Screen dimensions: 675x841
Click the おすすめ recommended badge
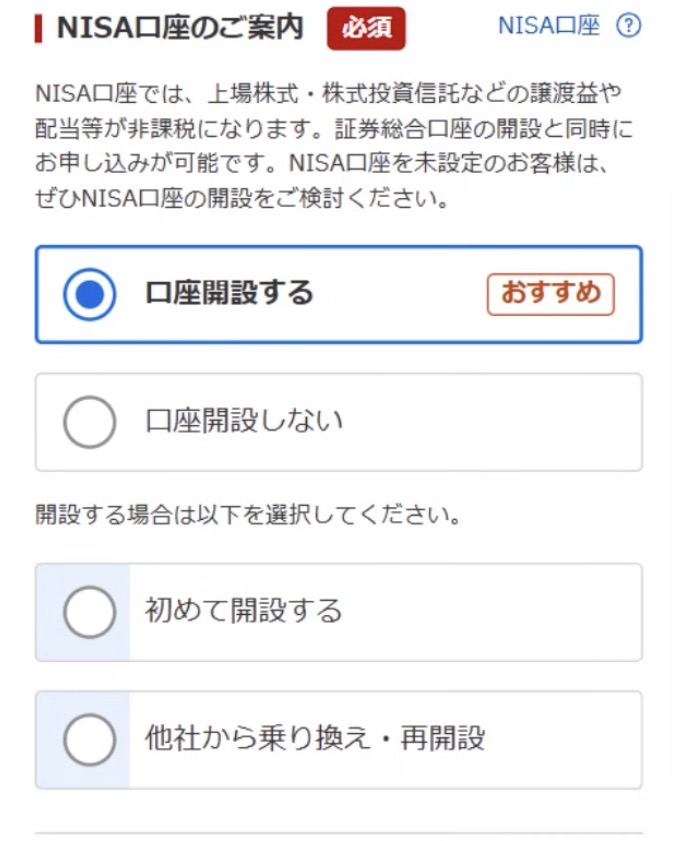pos(550,294)
